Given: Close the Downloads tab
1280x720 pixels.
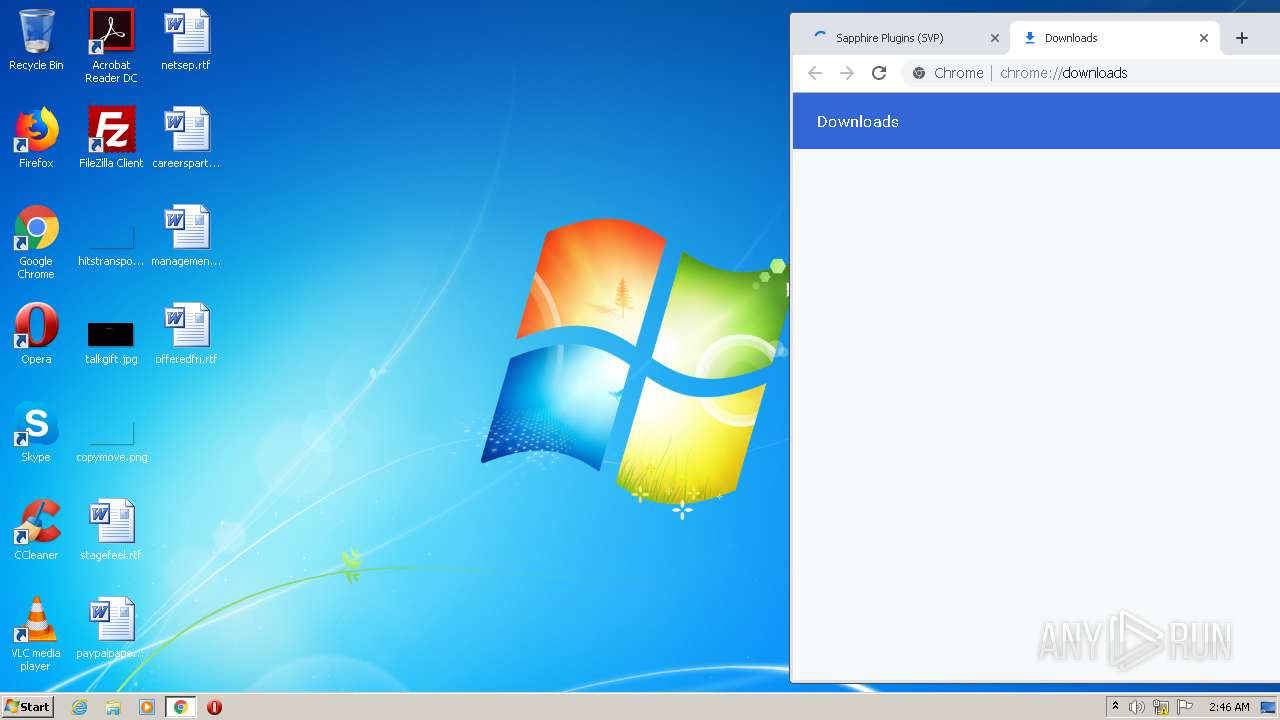Looking at the screenshot, I should click(x=1204, y=38).
